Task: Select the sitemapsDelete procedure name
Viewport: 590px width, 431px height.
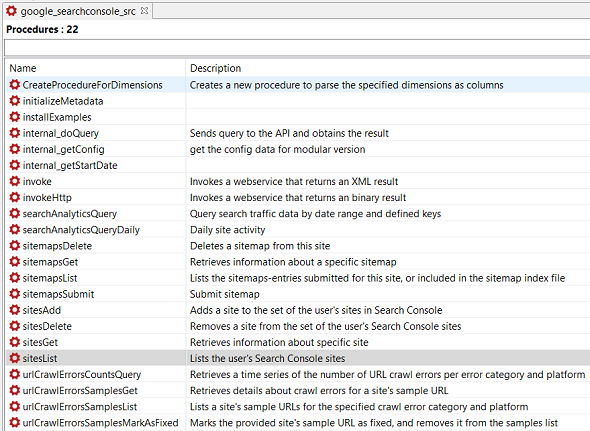Action: [57, 246]
